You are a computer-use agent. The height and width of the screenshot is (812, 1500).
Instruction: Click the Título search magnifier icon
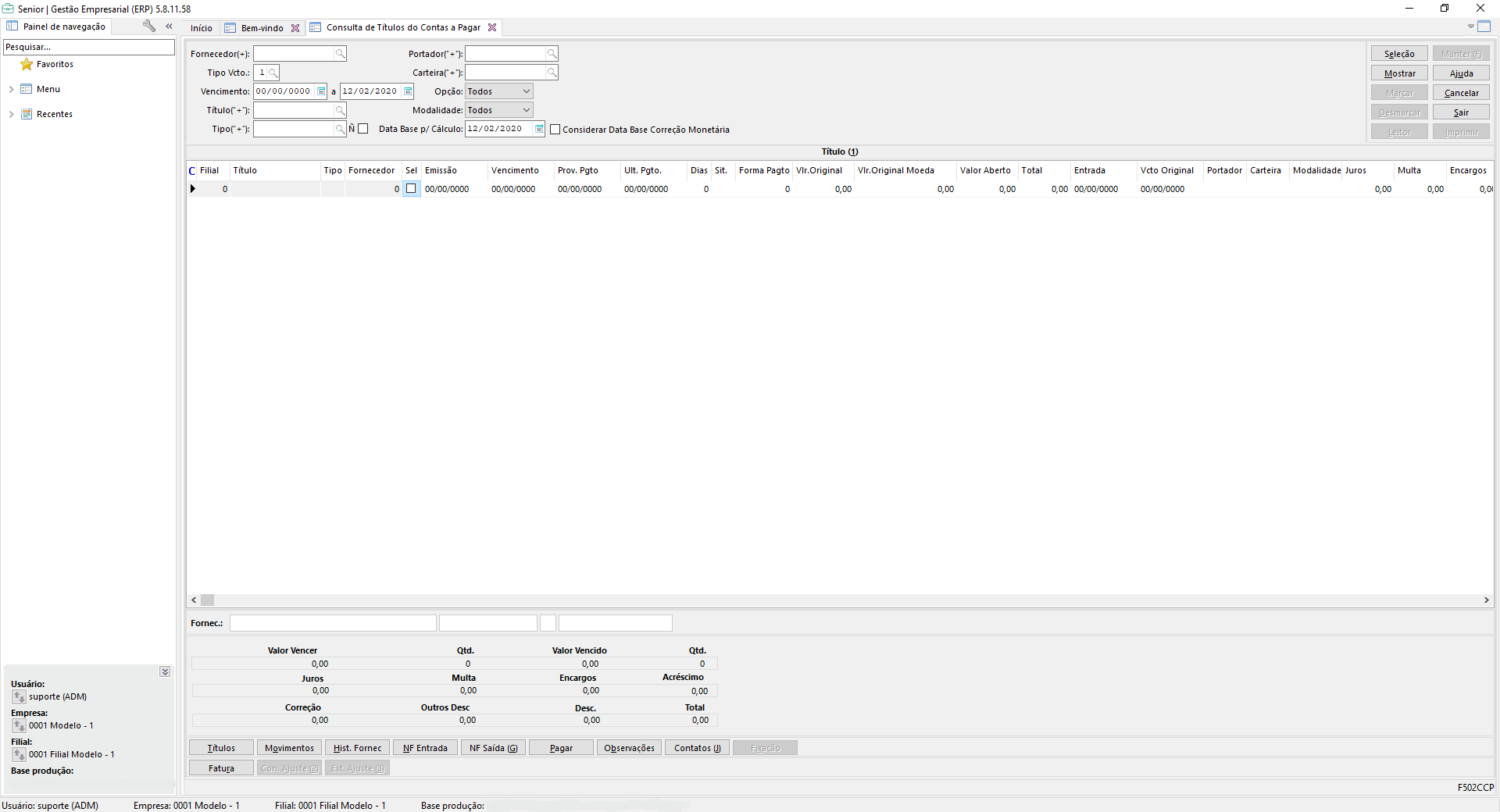pos(341,110)
